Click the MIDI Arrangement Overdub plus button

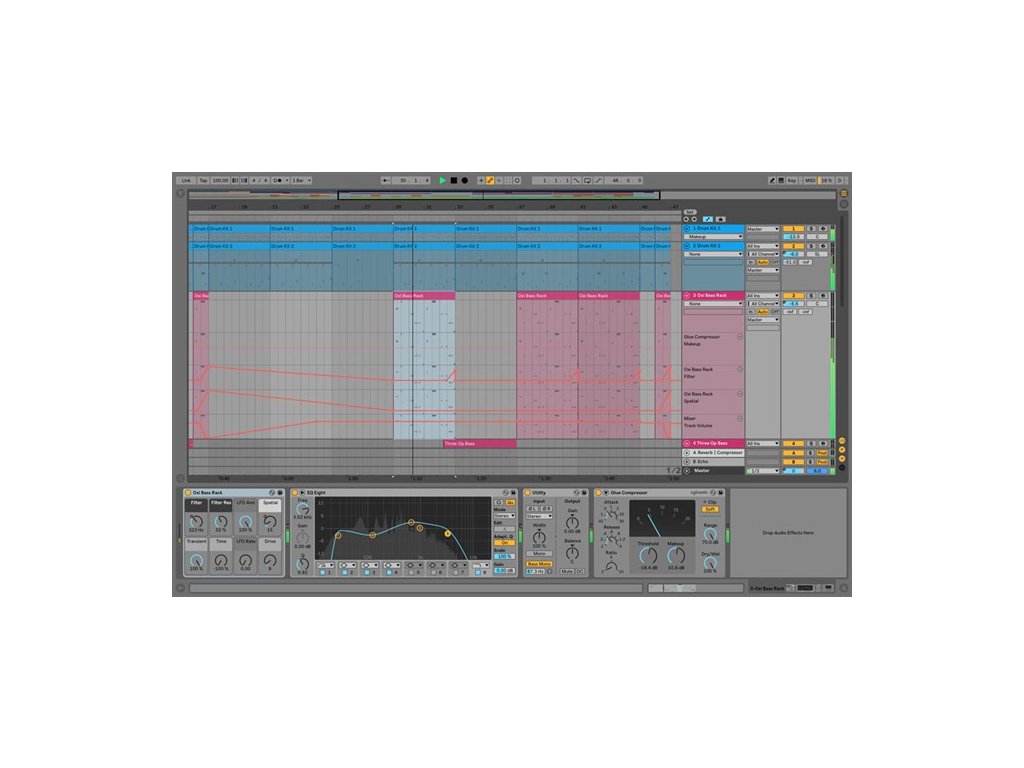(481, 180)
